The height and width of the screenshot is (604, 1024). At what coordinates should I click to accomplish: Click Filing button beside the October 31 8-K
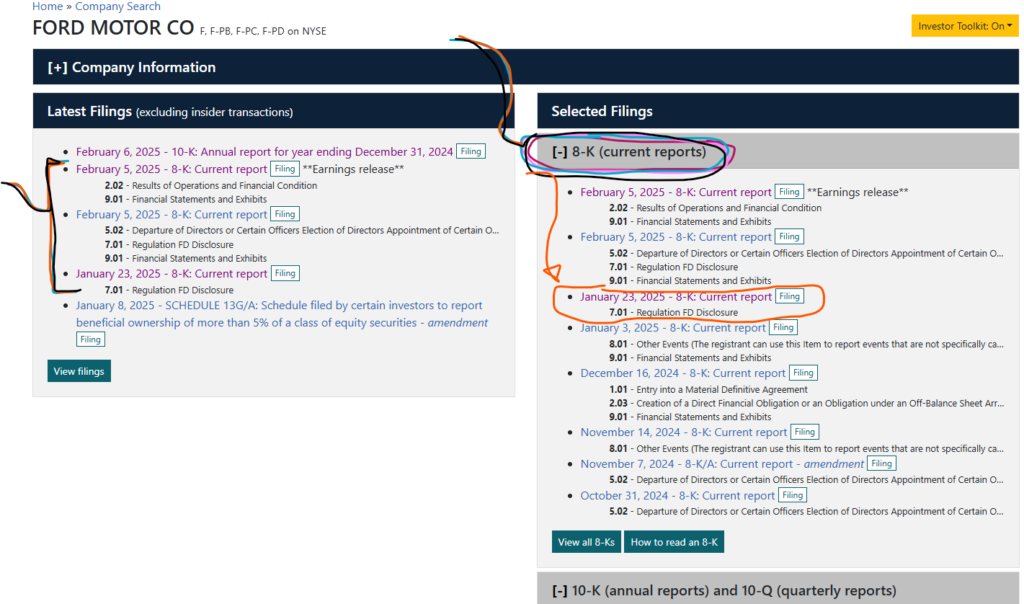coord(792,496)
